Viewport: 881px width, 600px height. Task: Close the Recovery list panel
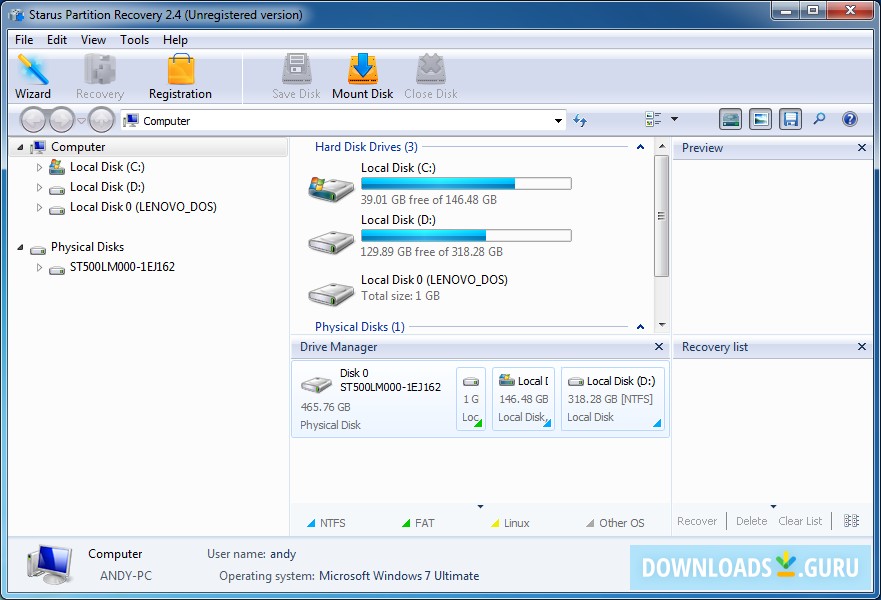(862, 347)
